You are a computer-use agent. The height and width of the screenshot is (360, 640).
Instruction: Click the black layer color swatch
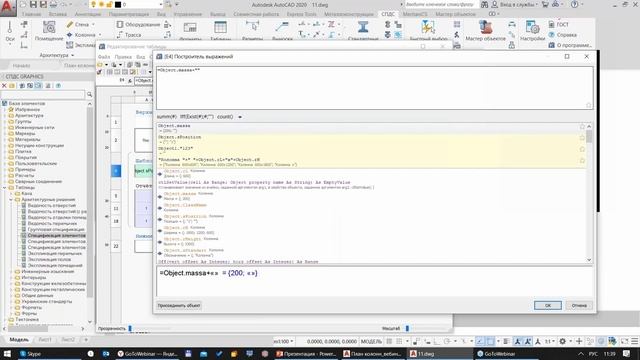(118, 4)
